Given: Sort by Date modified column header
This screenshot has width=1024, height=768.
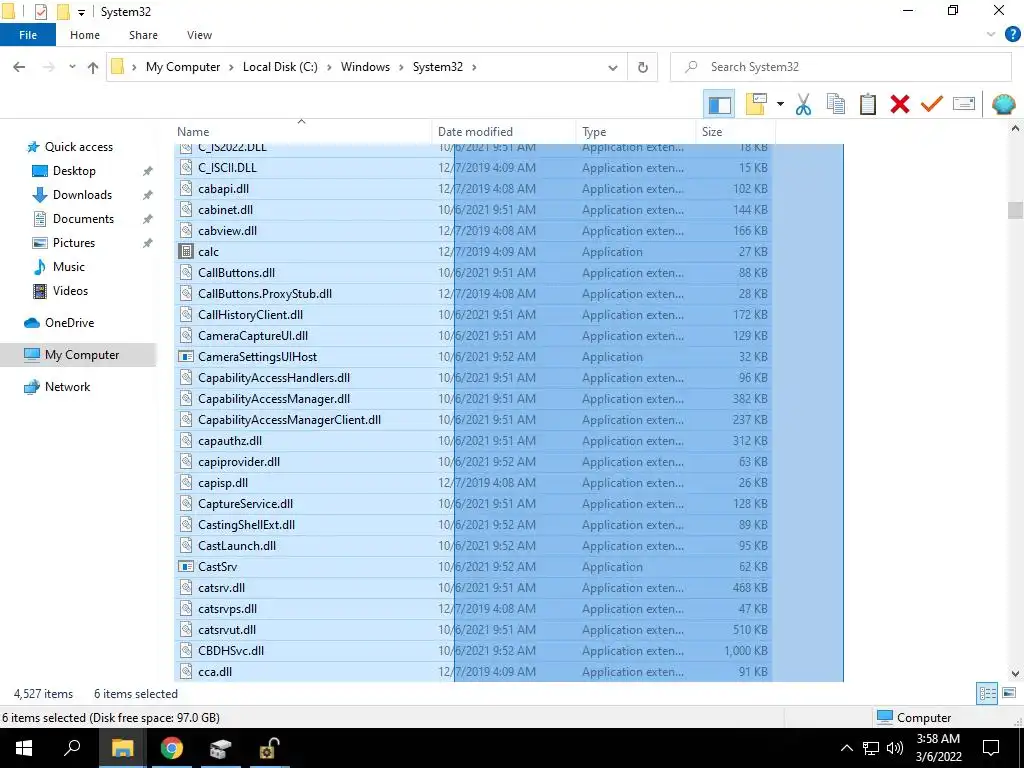Looking at the screenshot, I should [504, 131].
